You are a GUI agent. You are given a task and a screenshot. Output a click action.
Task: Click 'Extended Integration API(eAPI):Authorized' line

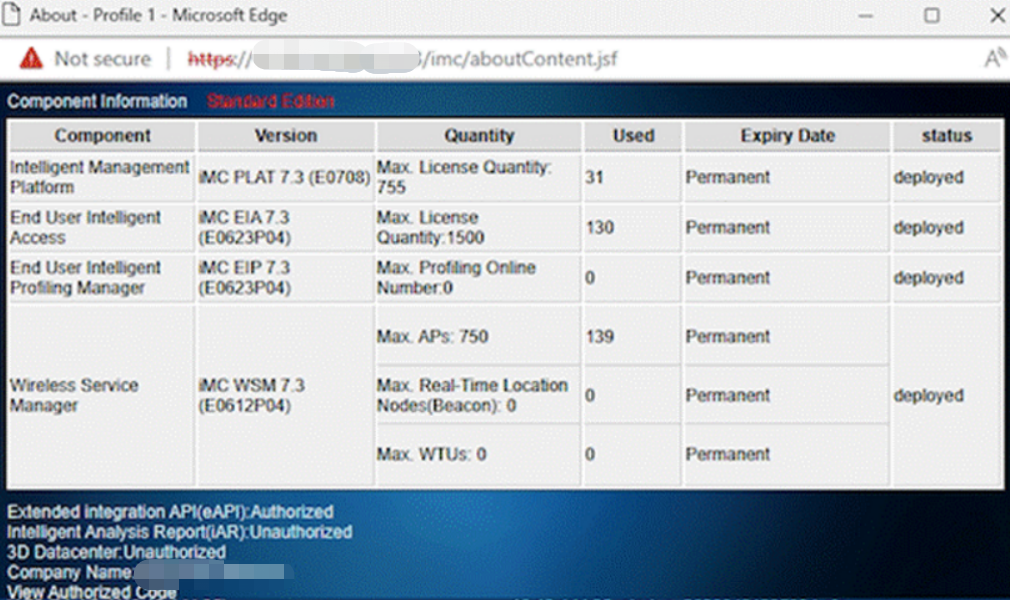coord(170,512)
